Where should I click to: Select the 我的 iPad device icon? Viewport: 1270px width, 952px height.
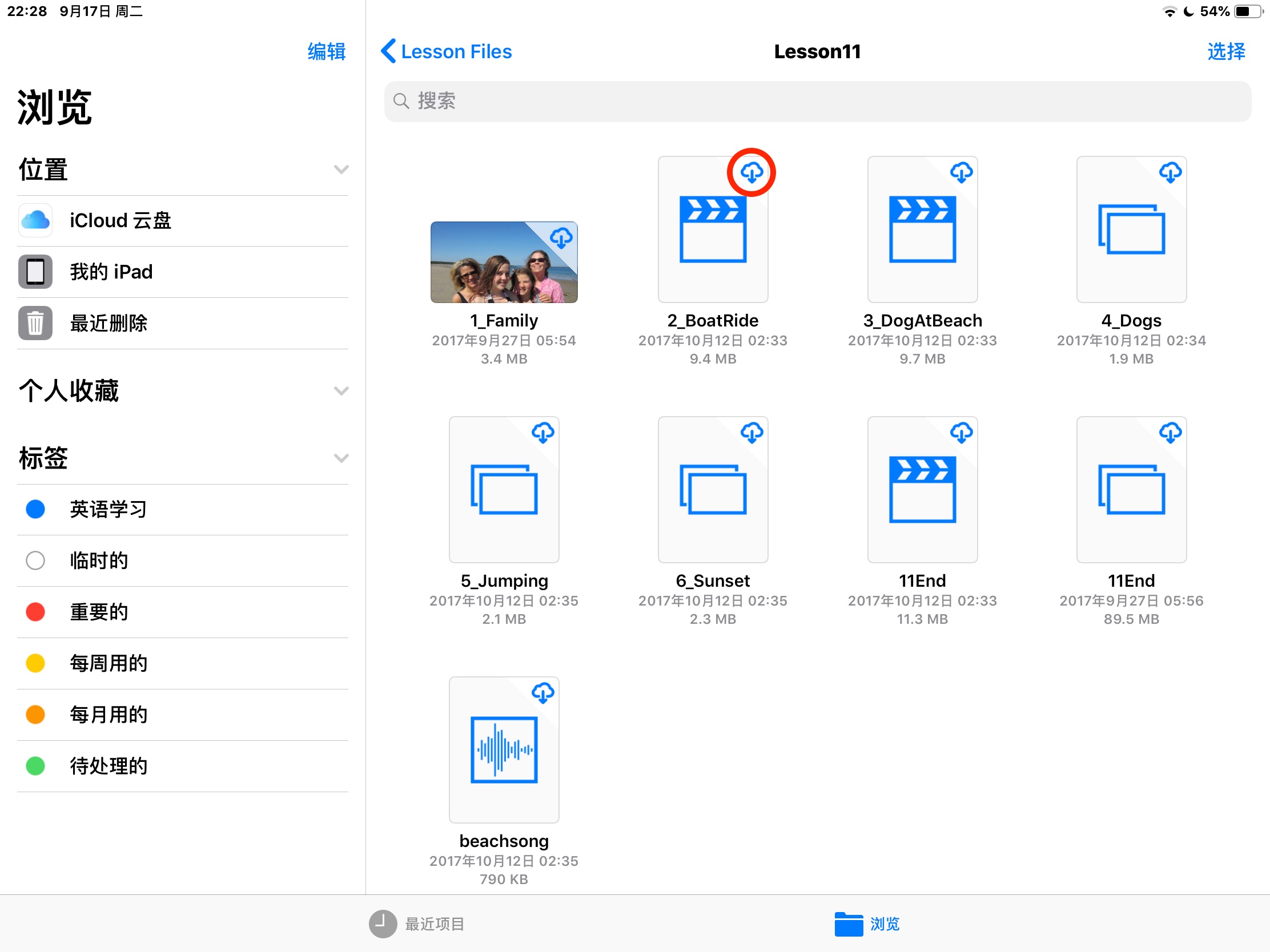[35, 272]
